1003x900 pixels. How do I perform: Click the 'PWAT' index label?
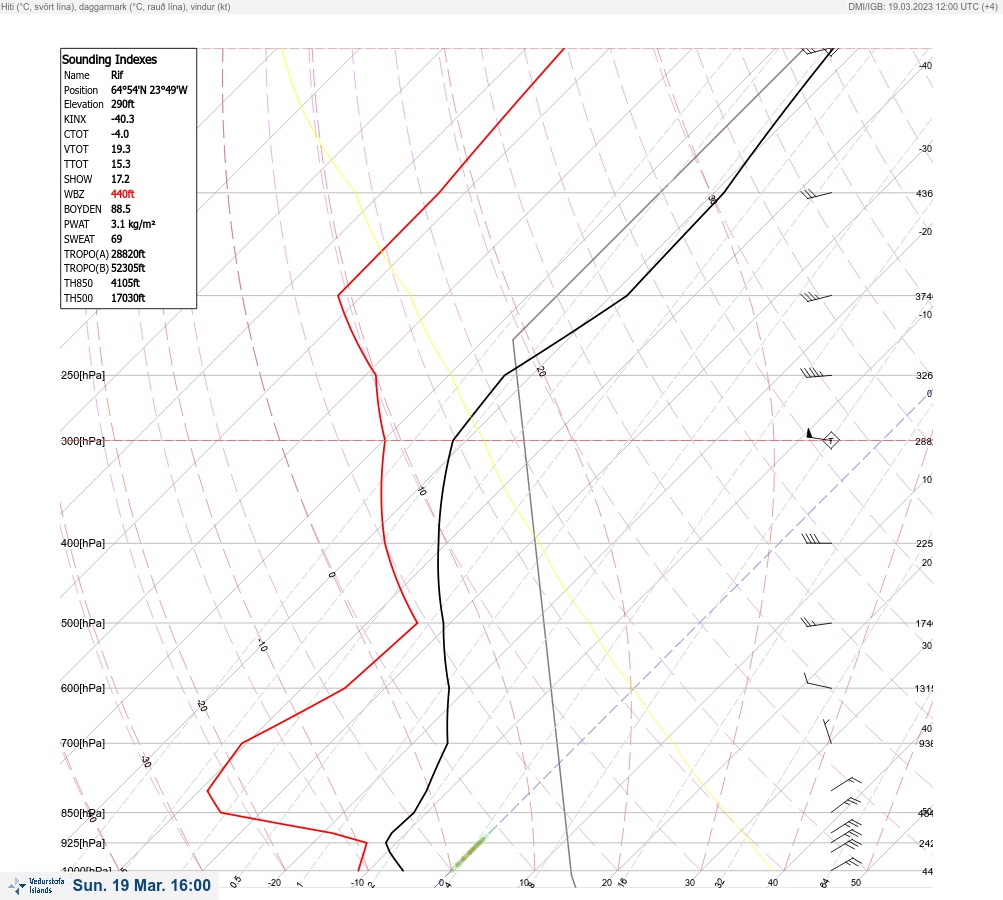[77, 225]
